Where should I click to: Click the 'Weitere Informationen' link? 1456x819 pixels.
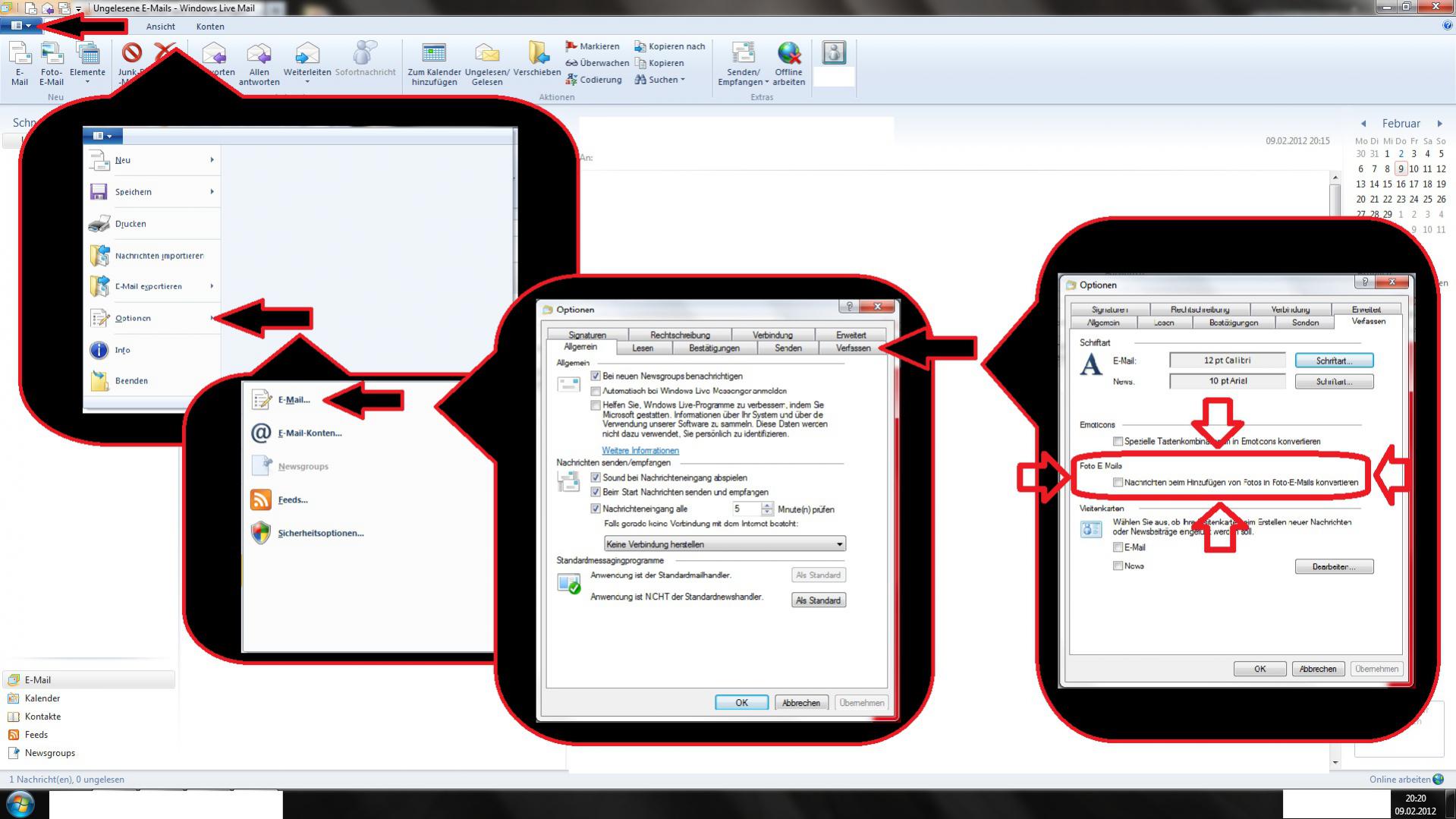pos(640,451)
